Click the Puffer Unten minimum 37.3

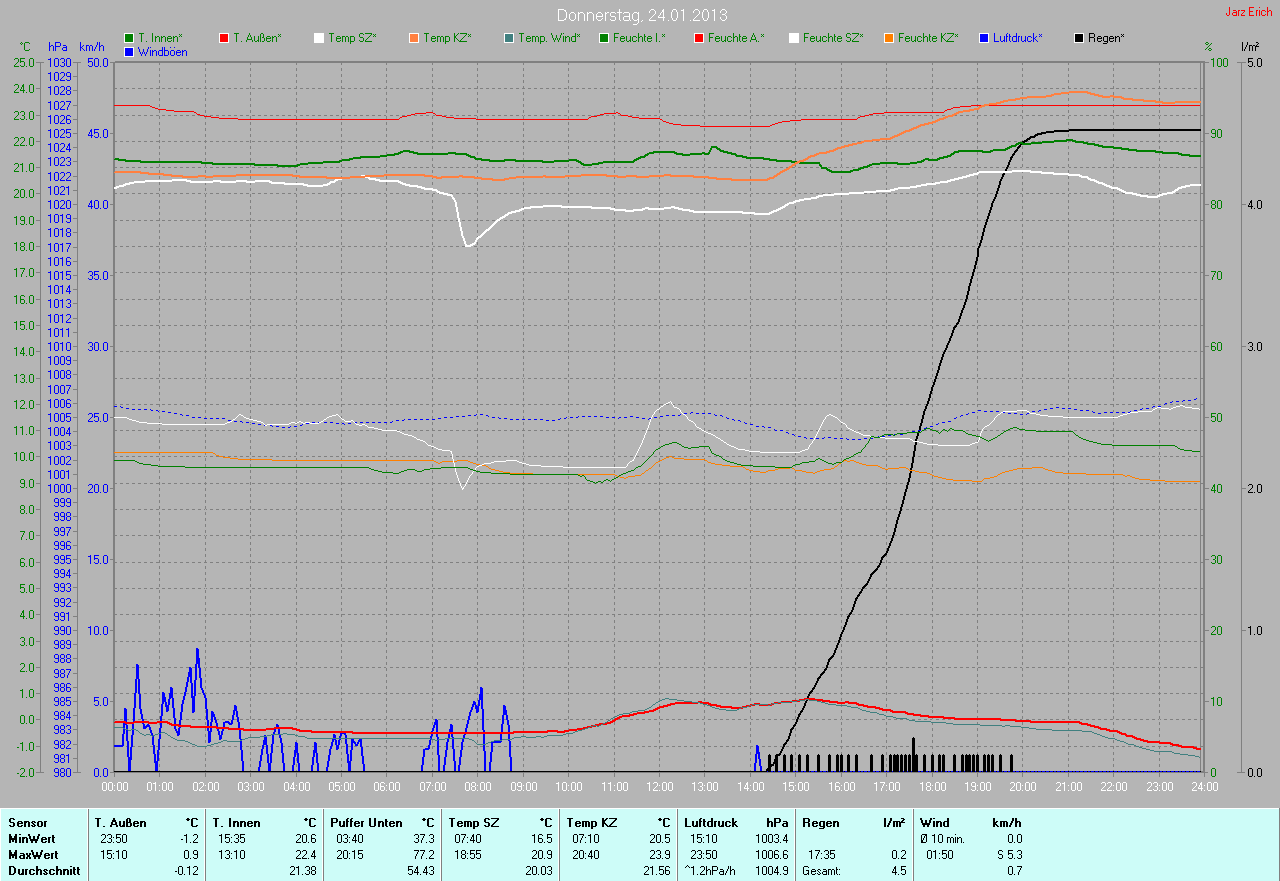click(424, 839)
